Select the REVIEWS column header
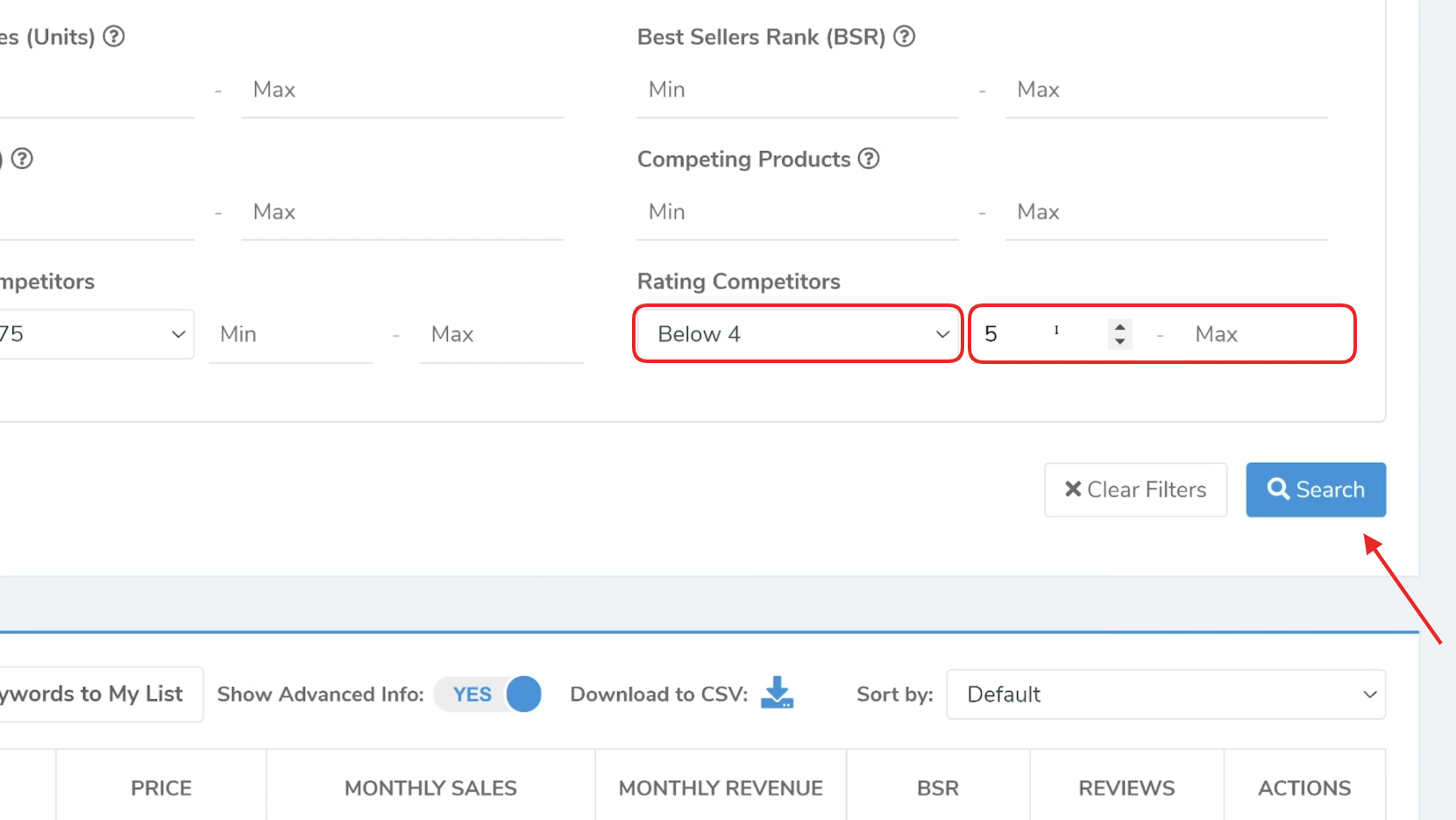This screenshot has width=1456, height=820. [x=1126, y=788]
